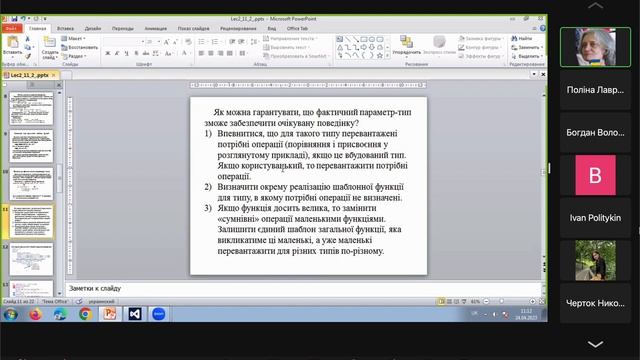Expand shapes gallery More arrow
Viewport: 640px width, 360px height.
click(x=388, y=56)
